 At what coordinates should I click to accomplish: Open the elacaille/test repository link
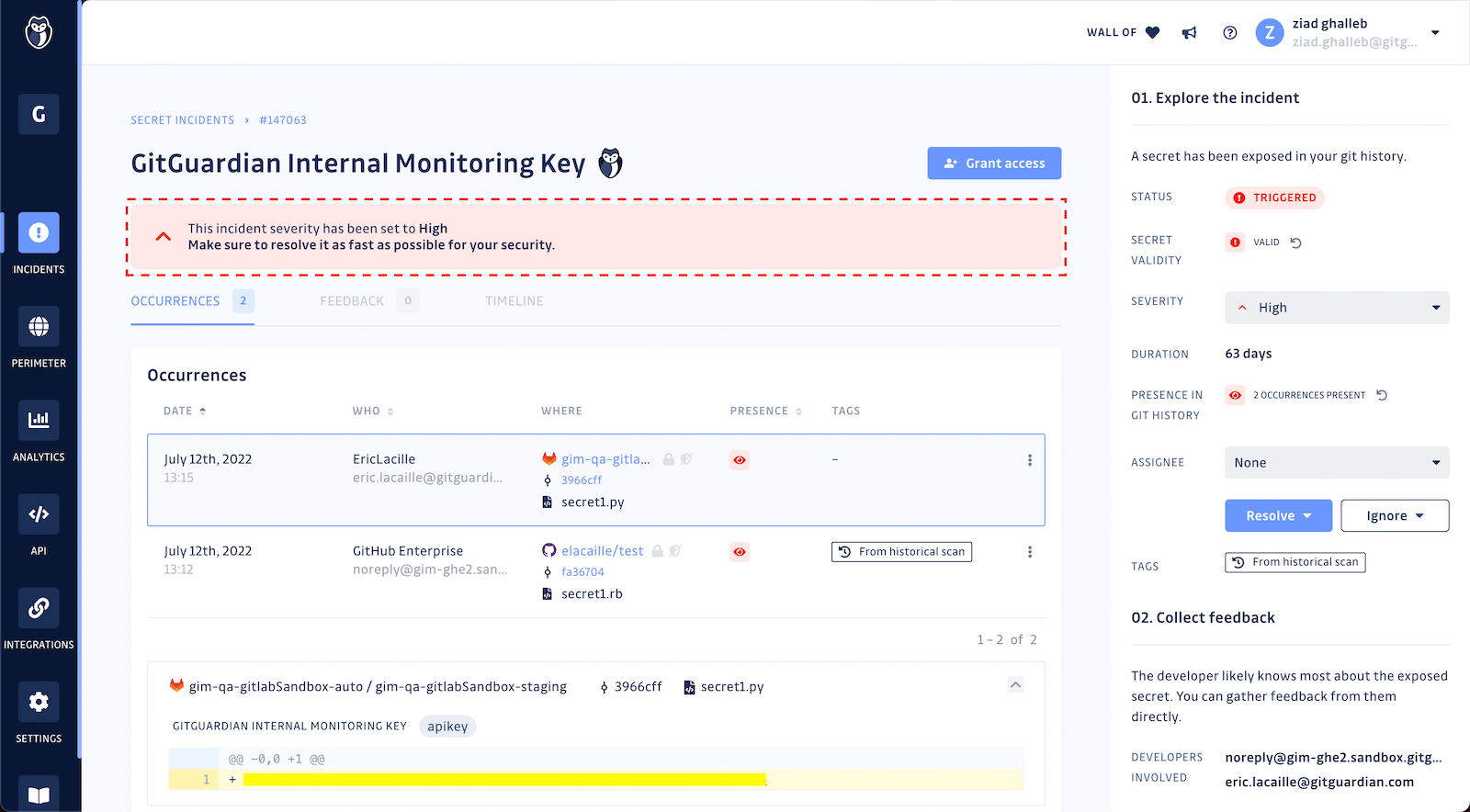click(x=602, y=551)
